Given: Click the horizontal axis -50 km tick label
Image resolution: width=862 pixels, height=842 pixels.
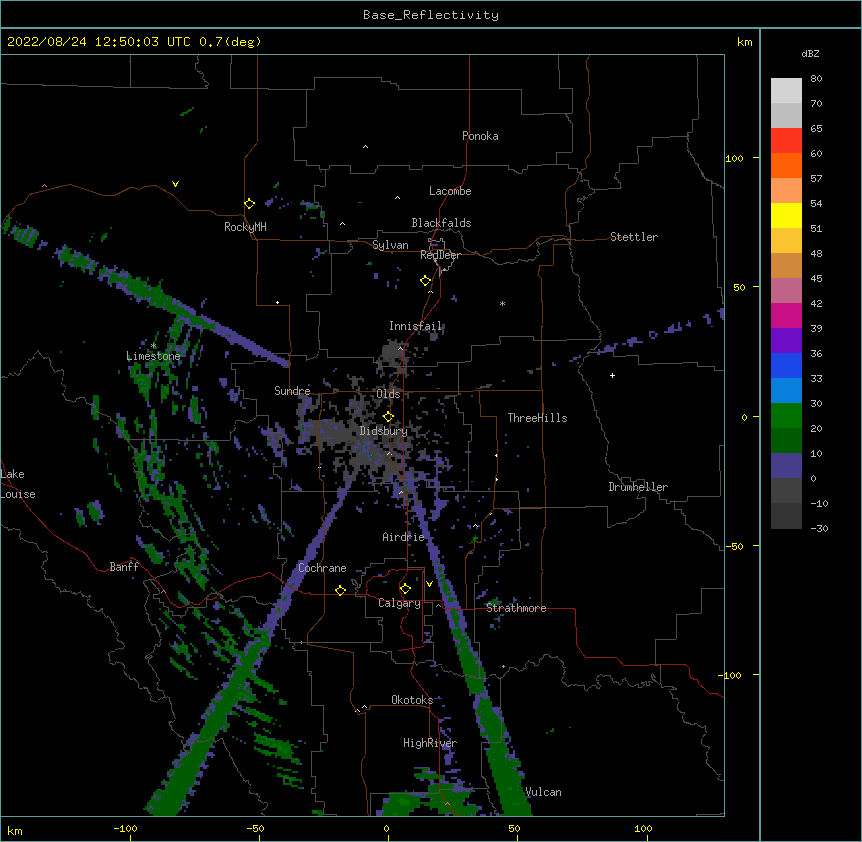Looking at the screenshot, I should point(255,829).
